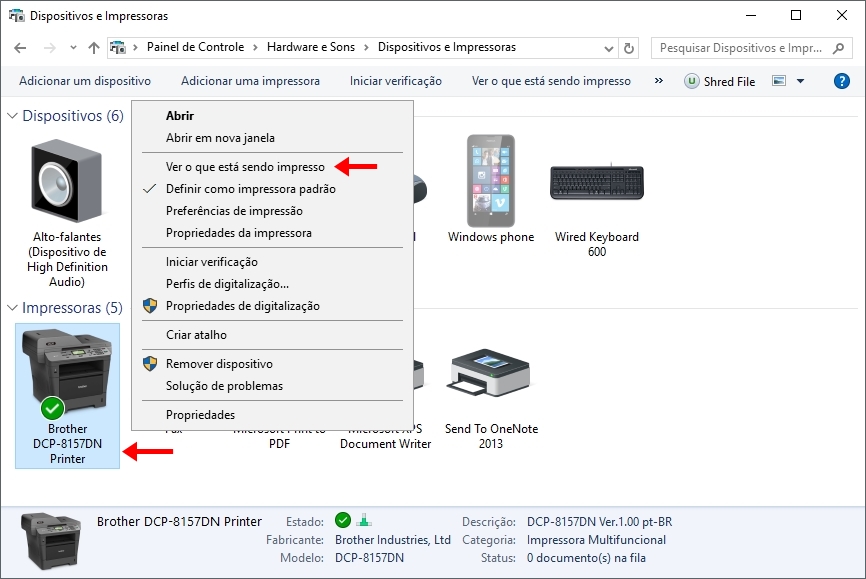Click the address bar location icon

click(118, 48)
